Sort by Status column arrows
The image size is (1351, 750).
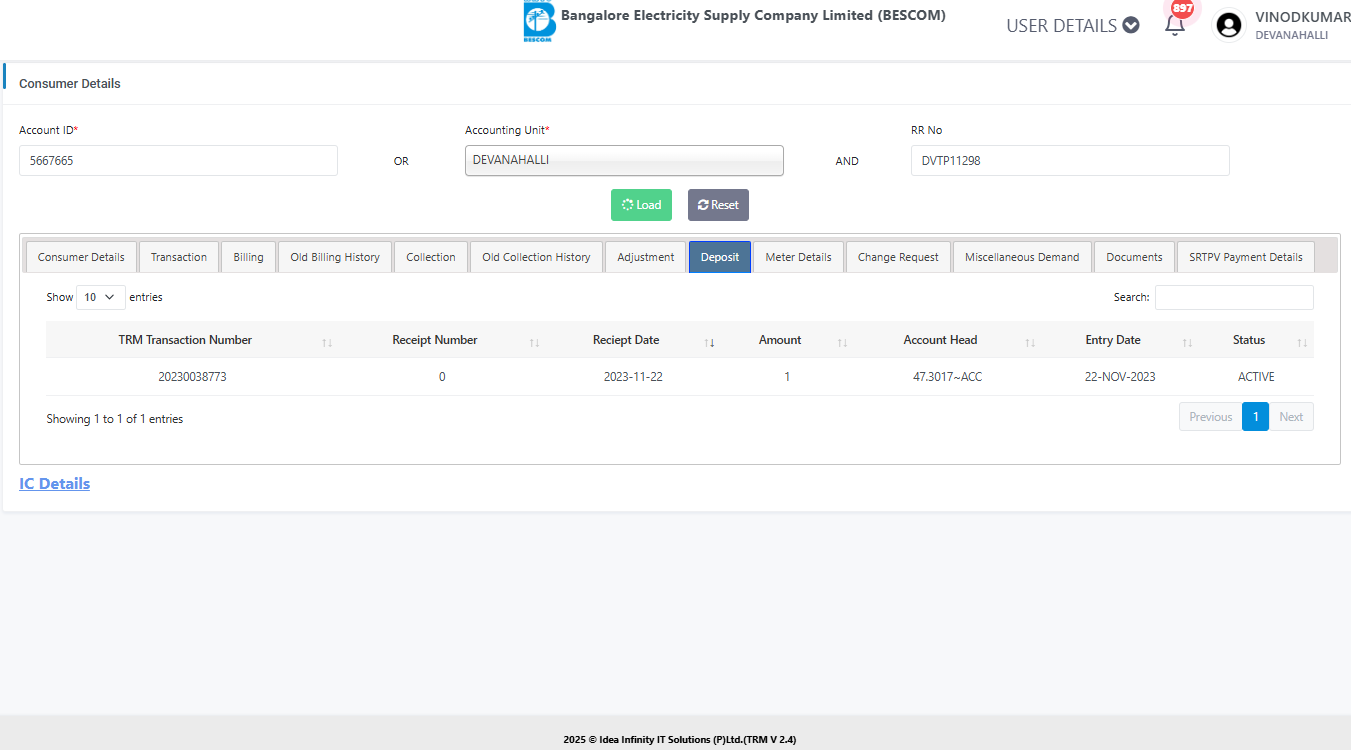pos(1301,342)
